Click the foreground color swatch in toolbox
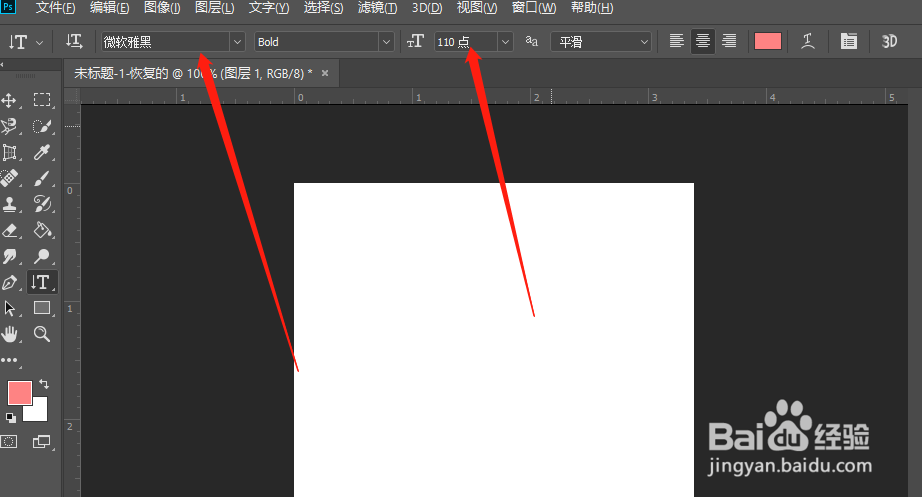Screen dimensions: 922x497 (x=19, y=392)
